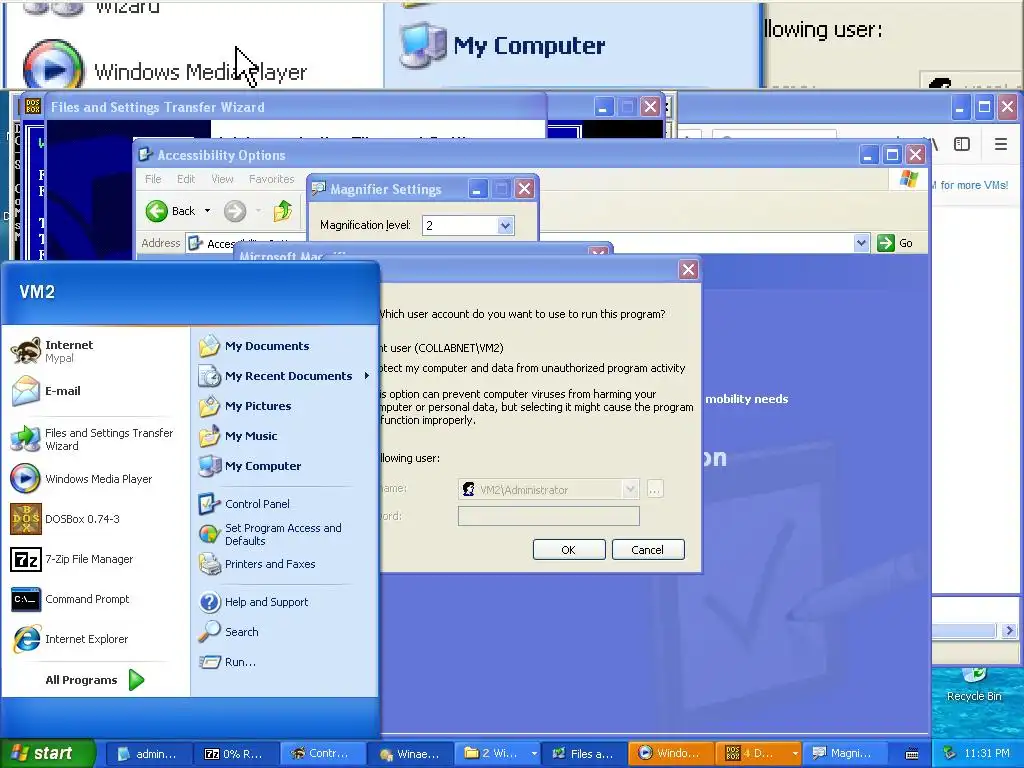
Task: Open the hamburger menu in browser window
Action: coord(1000,144)
